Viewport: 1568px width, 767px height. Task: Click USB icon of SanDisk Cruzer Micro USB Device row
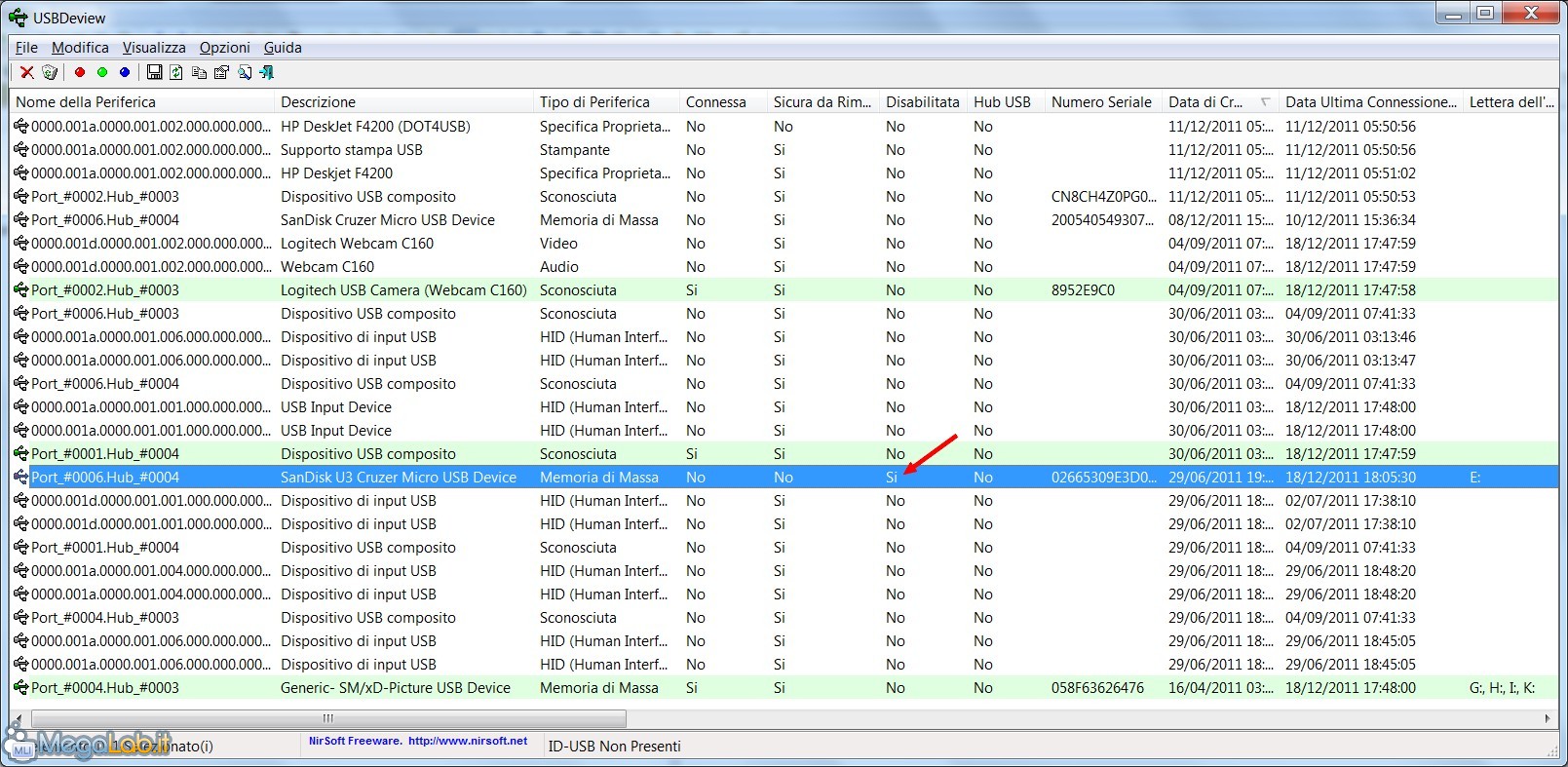20,219
